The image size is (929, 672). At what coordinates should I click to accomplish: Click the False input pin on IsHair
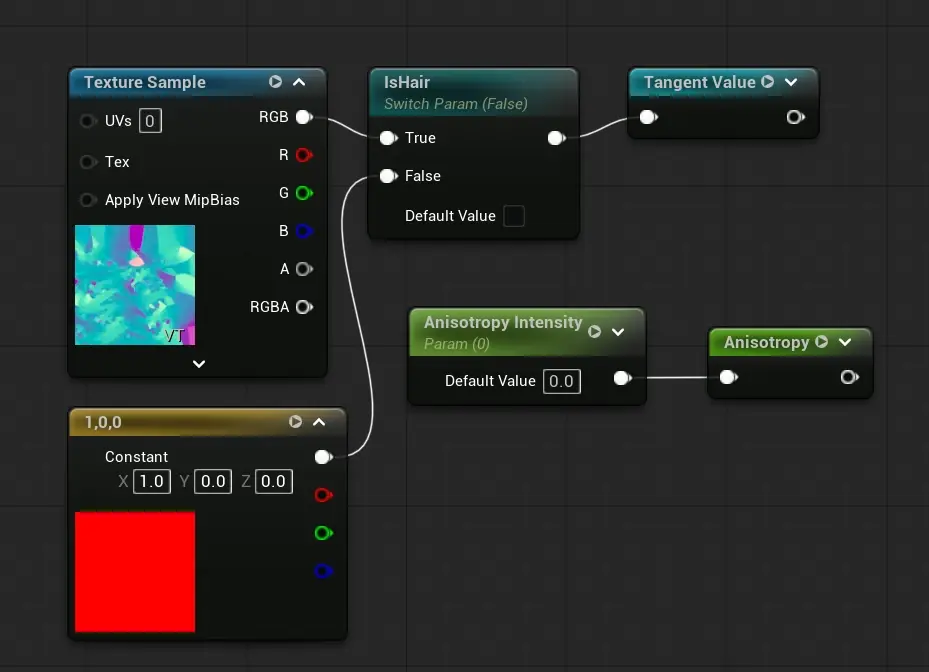coord(388,176)
